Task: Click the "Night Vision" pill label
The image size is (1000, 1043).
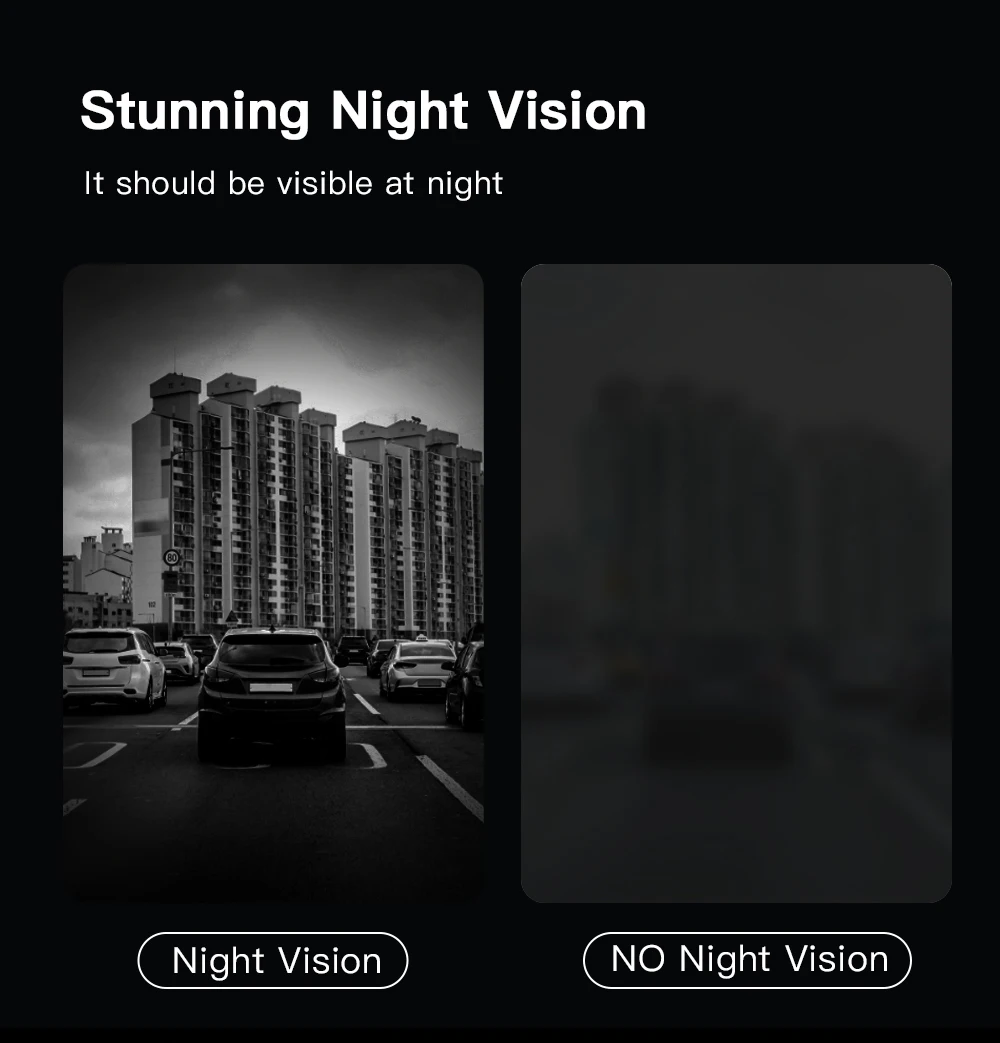Action: pyautogui.click(x=273, y=960)
